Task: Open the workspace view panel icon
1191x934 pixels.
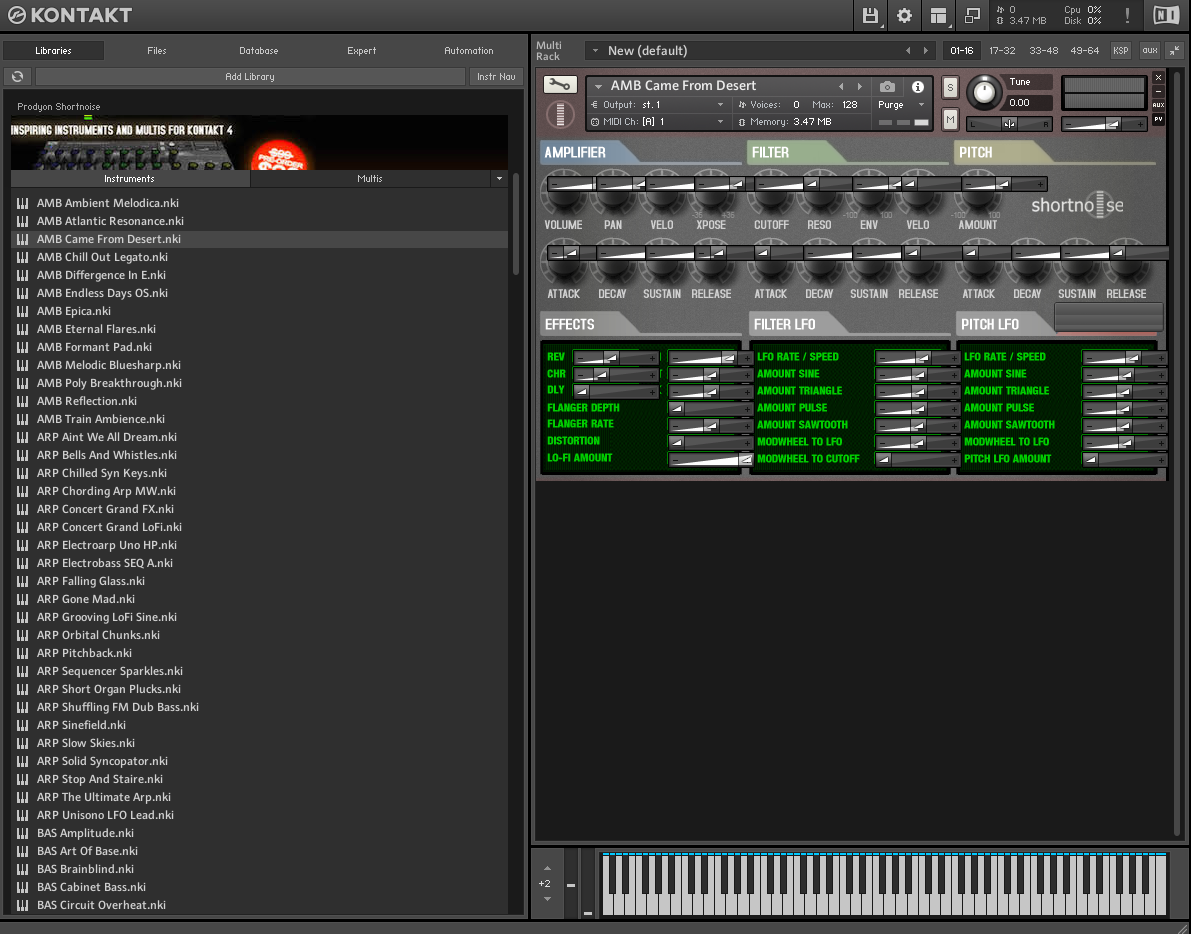Action: [x=938, y=15]
